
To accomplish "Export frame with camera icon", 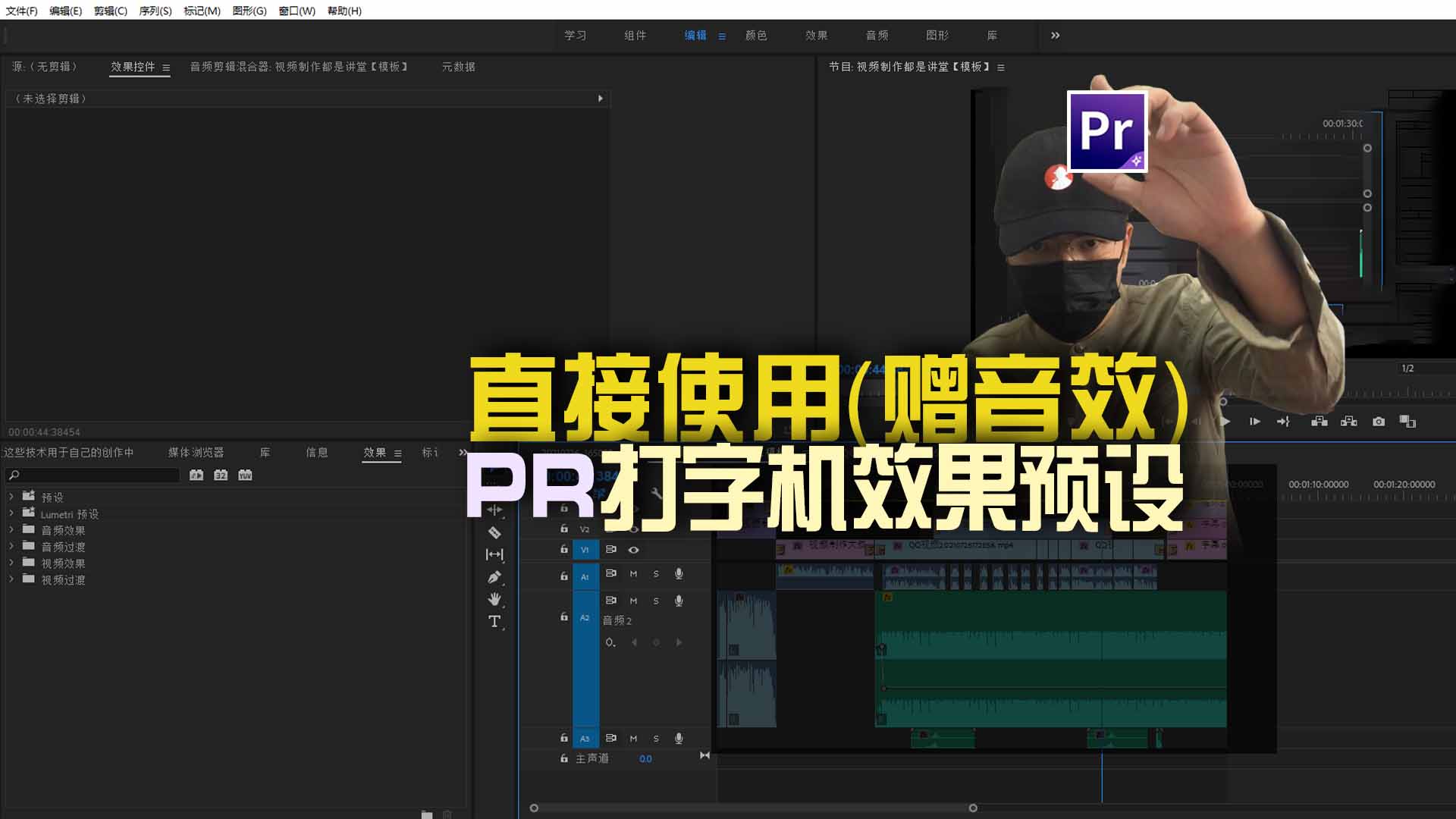I will pos(1379,422).
